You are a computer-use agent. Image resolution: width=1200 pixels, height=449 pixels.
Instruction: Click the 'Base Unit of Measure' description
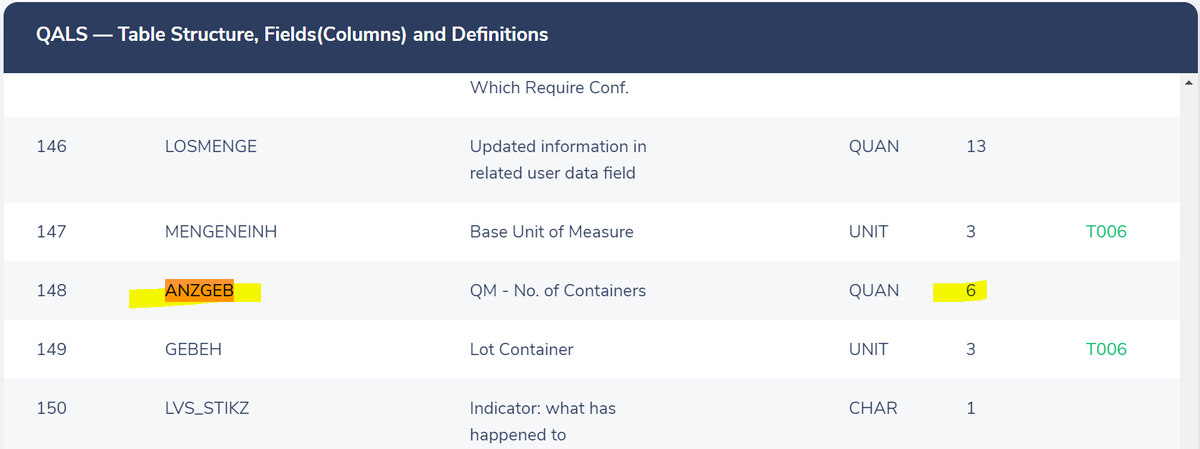(x=551, y=232)
